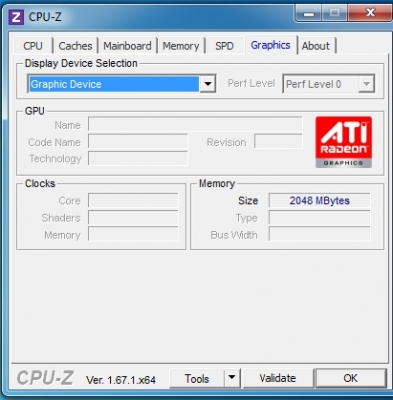Click the Core clock field
Viewport: 393px width, 400px height.
(133, 201)
